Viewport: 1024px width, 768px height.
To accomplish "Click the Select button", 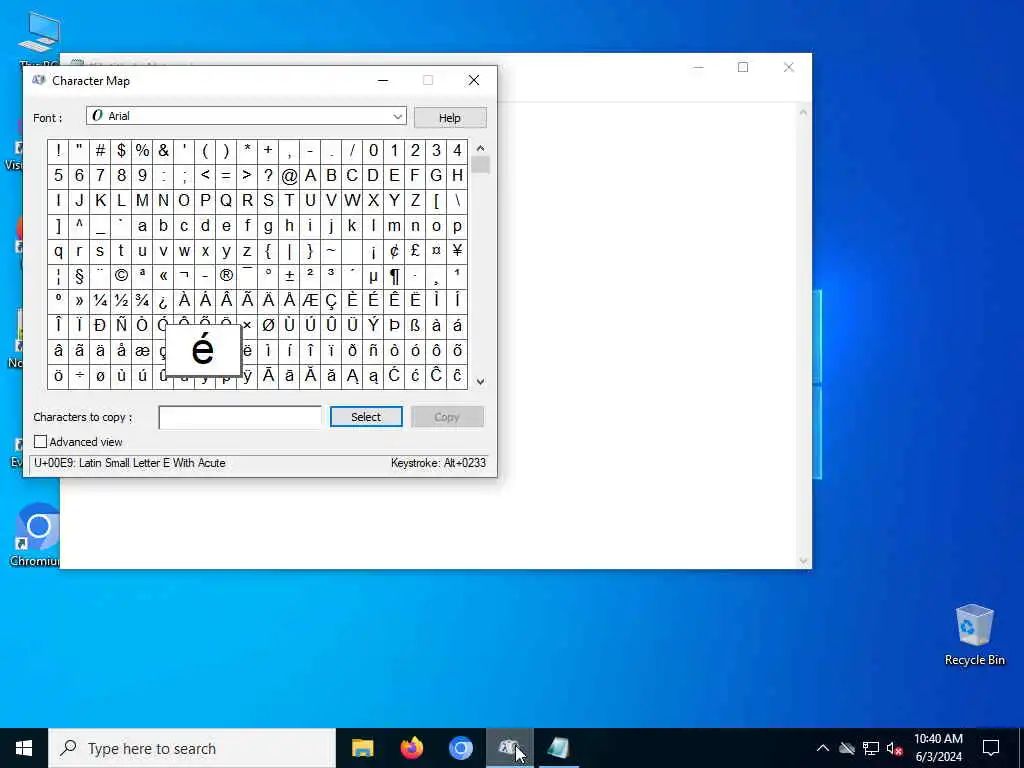I will (x=366, y=417).
